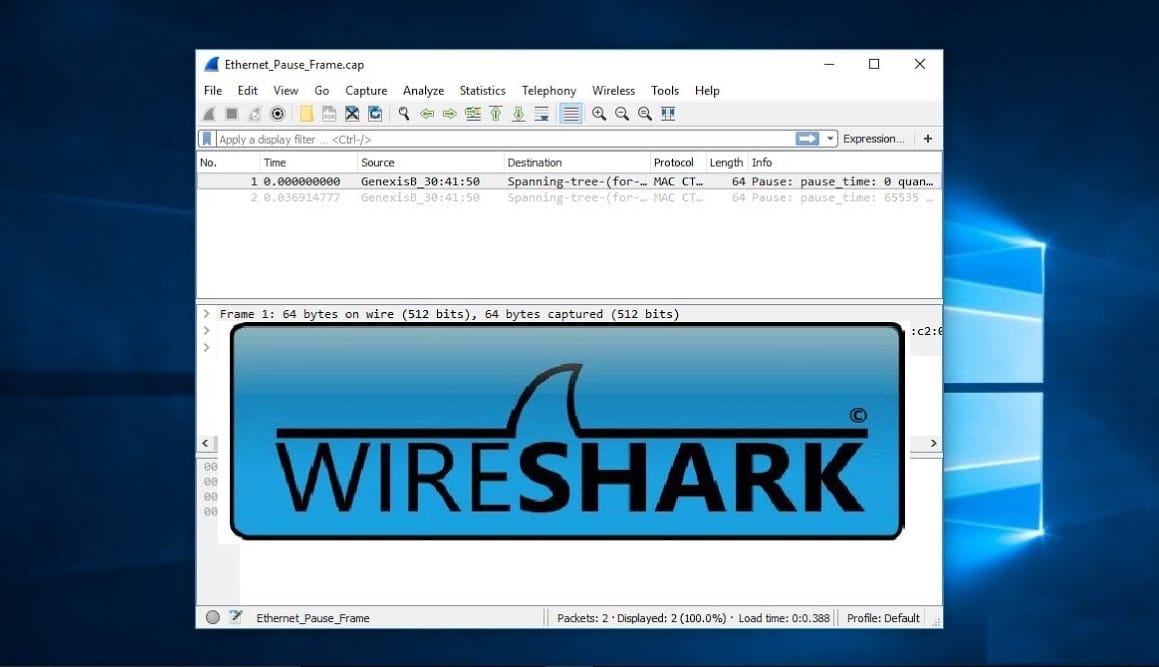Screen dimensions: 1159x667
Task: Click the Restart current capture icon
Action: (254, 114)
